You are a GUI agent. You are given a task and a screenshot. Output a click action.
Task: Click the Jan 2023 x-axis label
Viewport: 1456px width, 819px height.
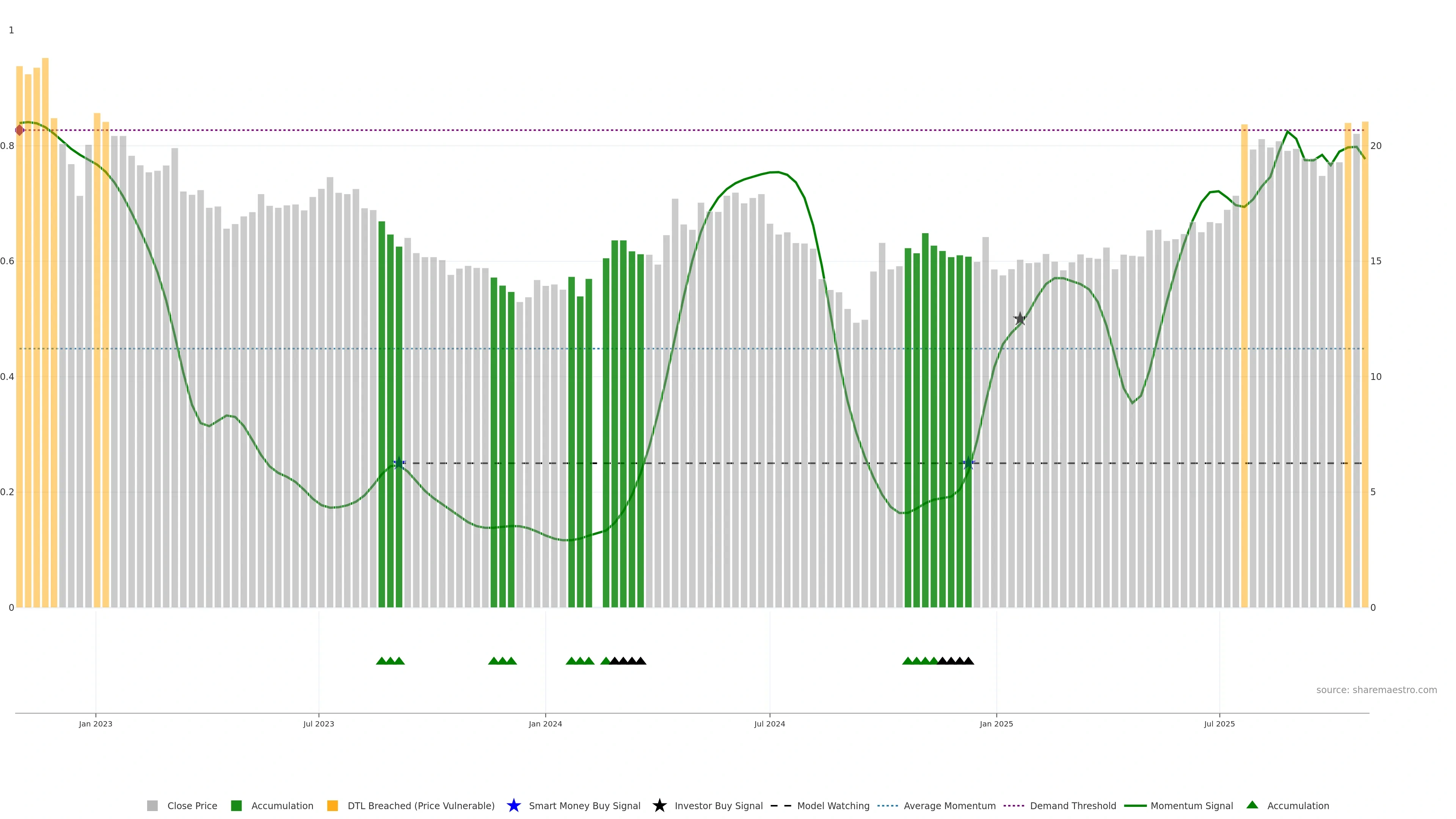pos(96,724)
